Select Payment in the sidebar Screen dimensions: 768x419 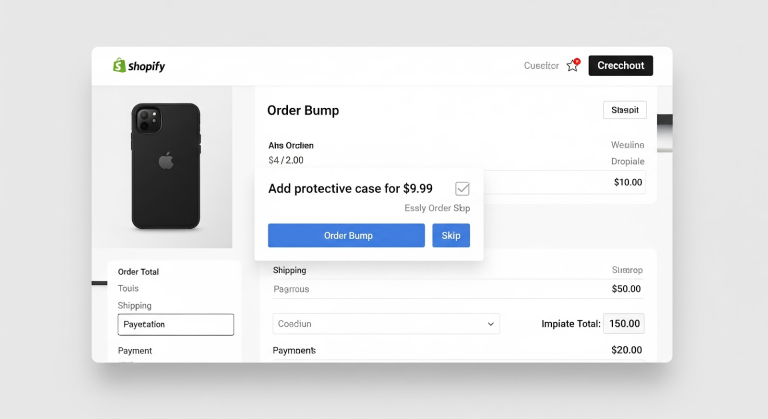pos(135,350)
